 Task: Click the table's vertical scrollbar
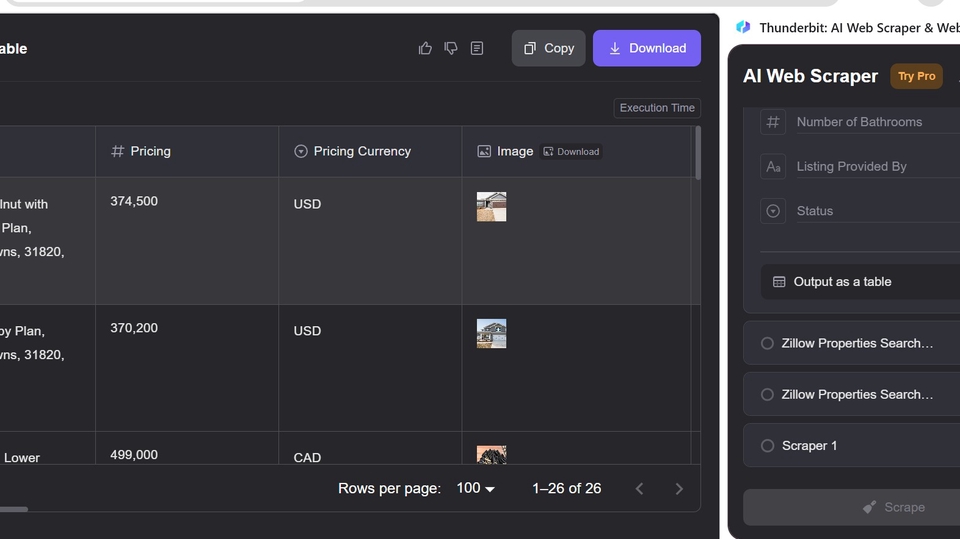point(697,155)
